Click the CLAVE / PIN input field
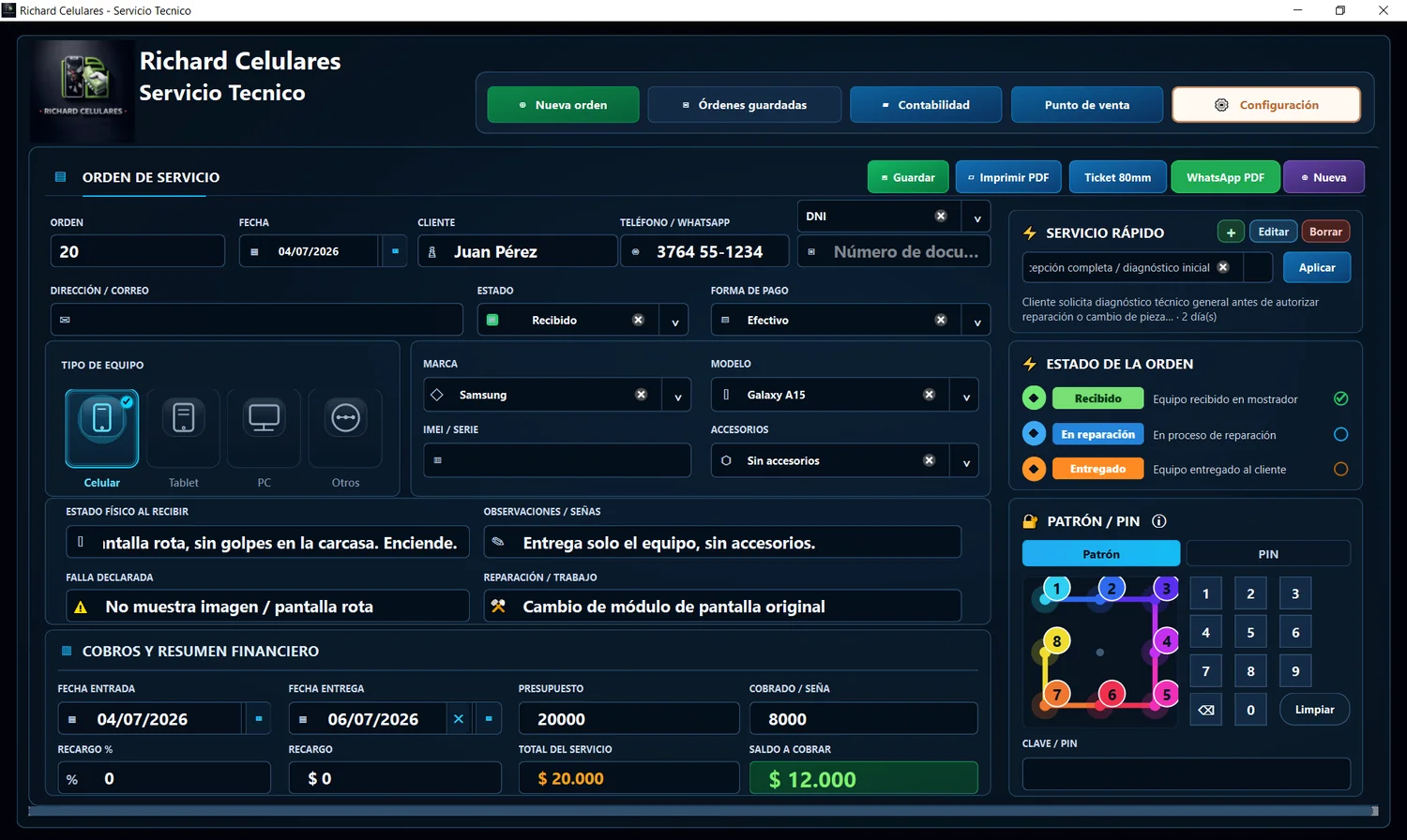Screen dimensions: 1407x840 1187,774
